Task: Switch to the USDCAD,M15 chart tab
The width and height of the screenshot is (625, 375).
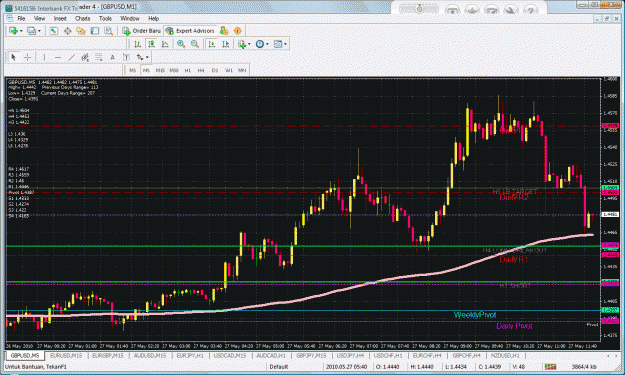Action: tap(230, 355)
